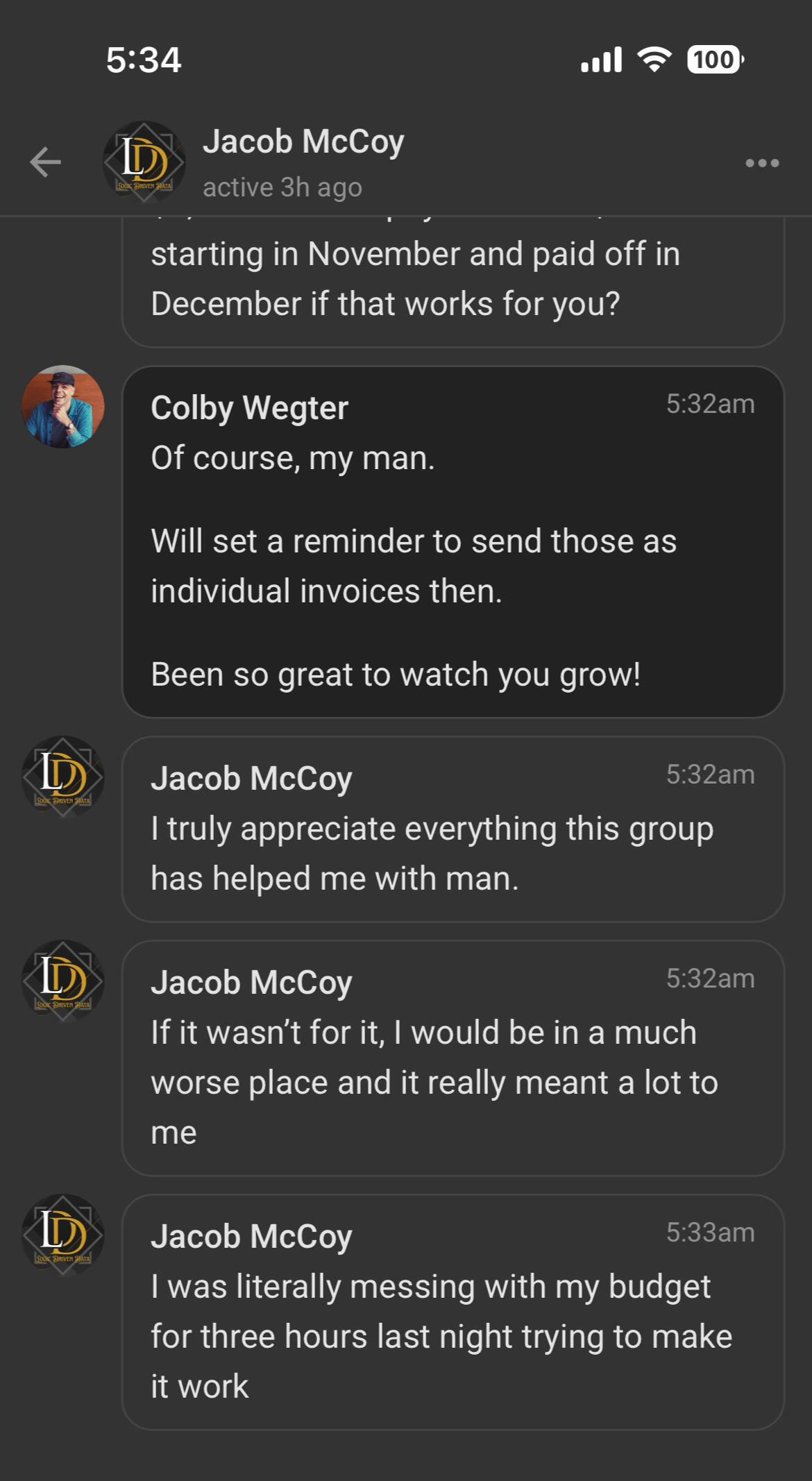Viewport: 812px width, 1481px height.
Task: Tap the Jacob McCoy name on the 5:33am message
Action: tap(252, 1237)
